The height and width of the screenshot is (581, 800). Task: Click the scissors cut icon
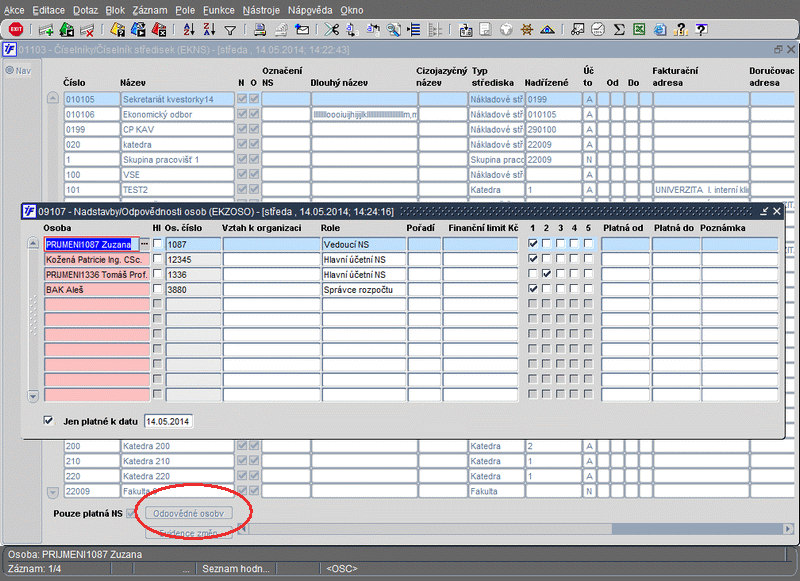[x=331, y=30]
